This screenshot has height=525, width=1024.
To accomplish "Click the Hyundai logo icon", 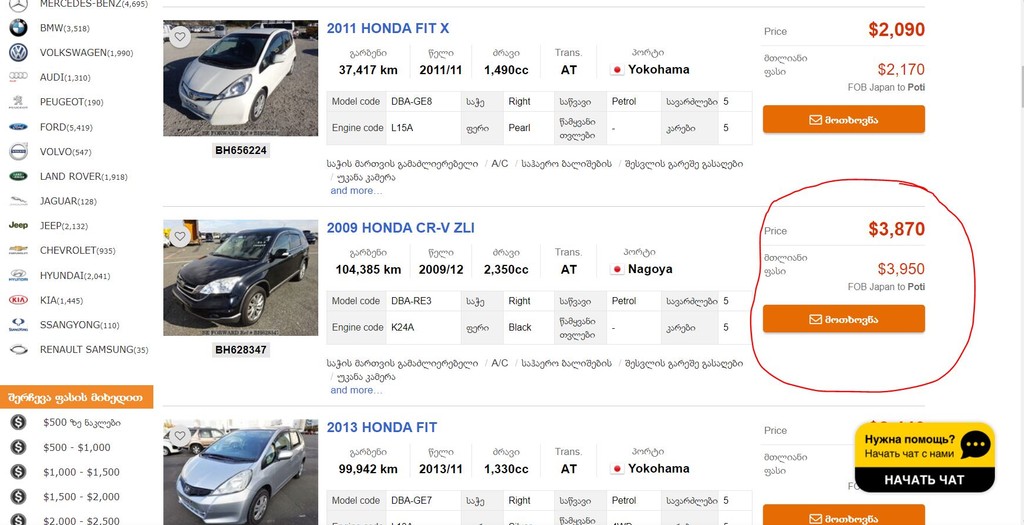I will click(18, 275).
